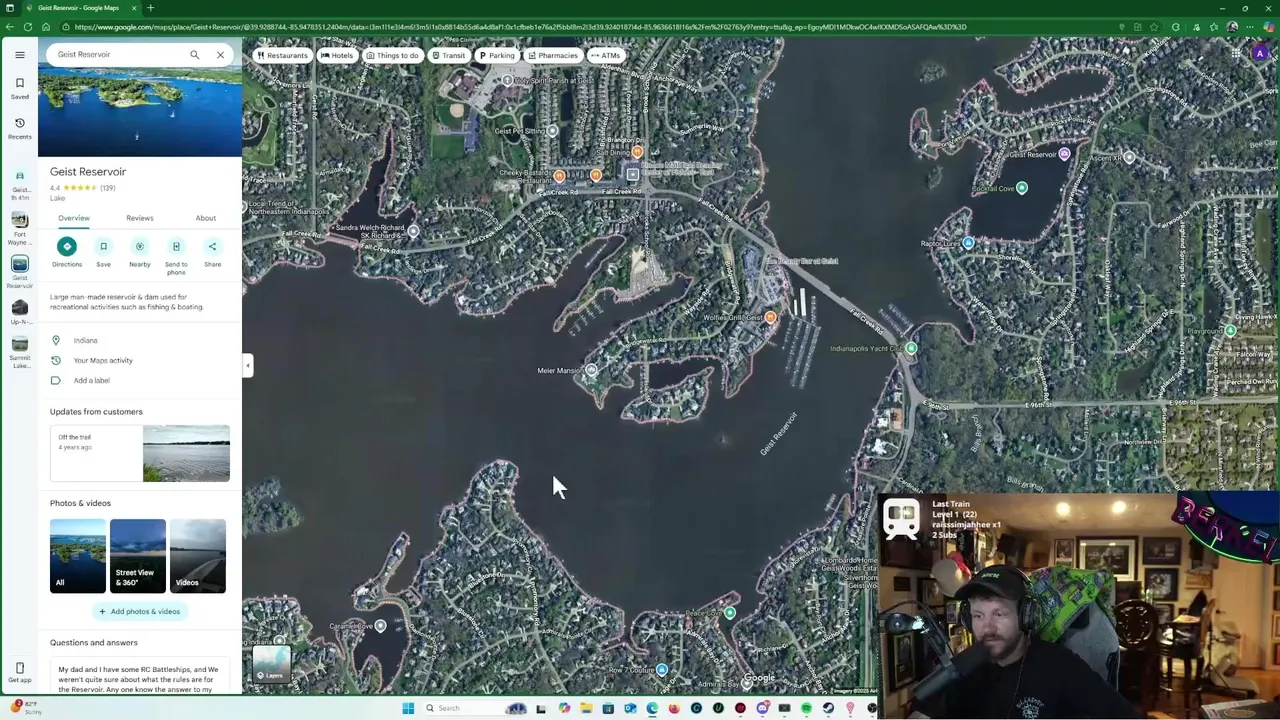Search Nearby Geist Reservoir

coord(139,252)
